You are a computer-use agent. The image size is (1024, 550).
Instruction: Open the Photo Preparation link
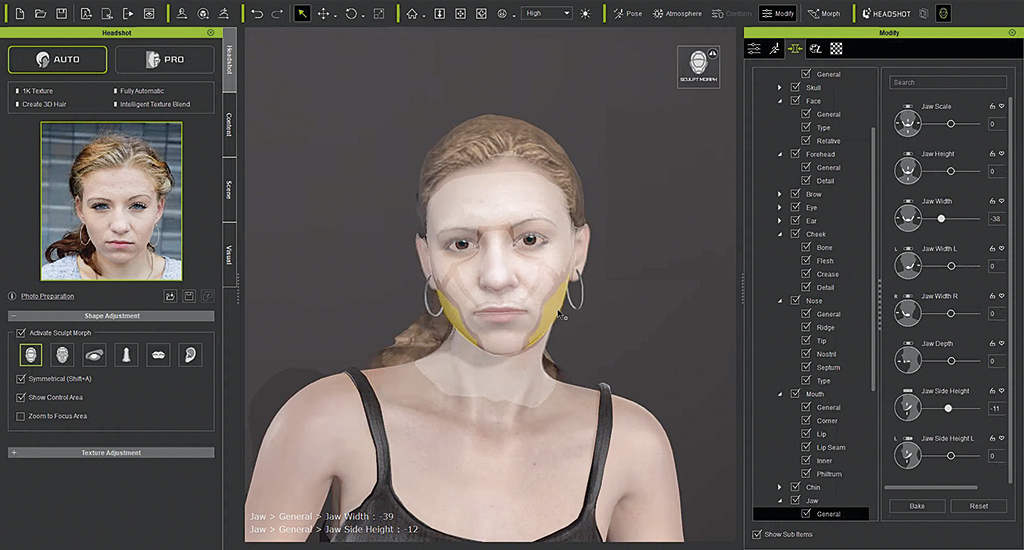tap(47, 296)
